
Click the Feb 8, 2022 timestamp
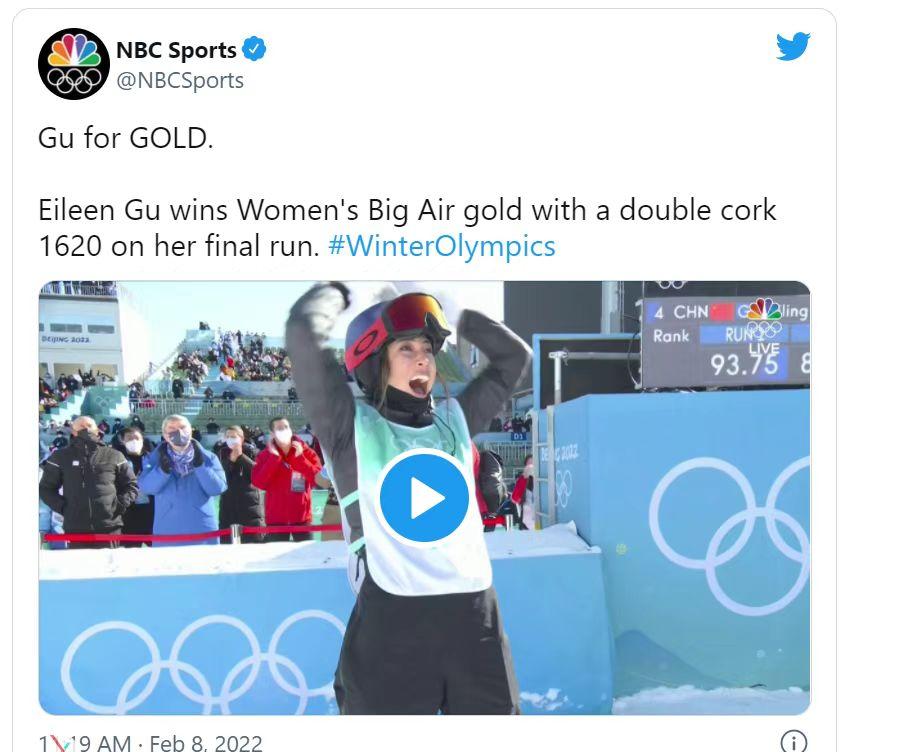click(205, 743)
